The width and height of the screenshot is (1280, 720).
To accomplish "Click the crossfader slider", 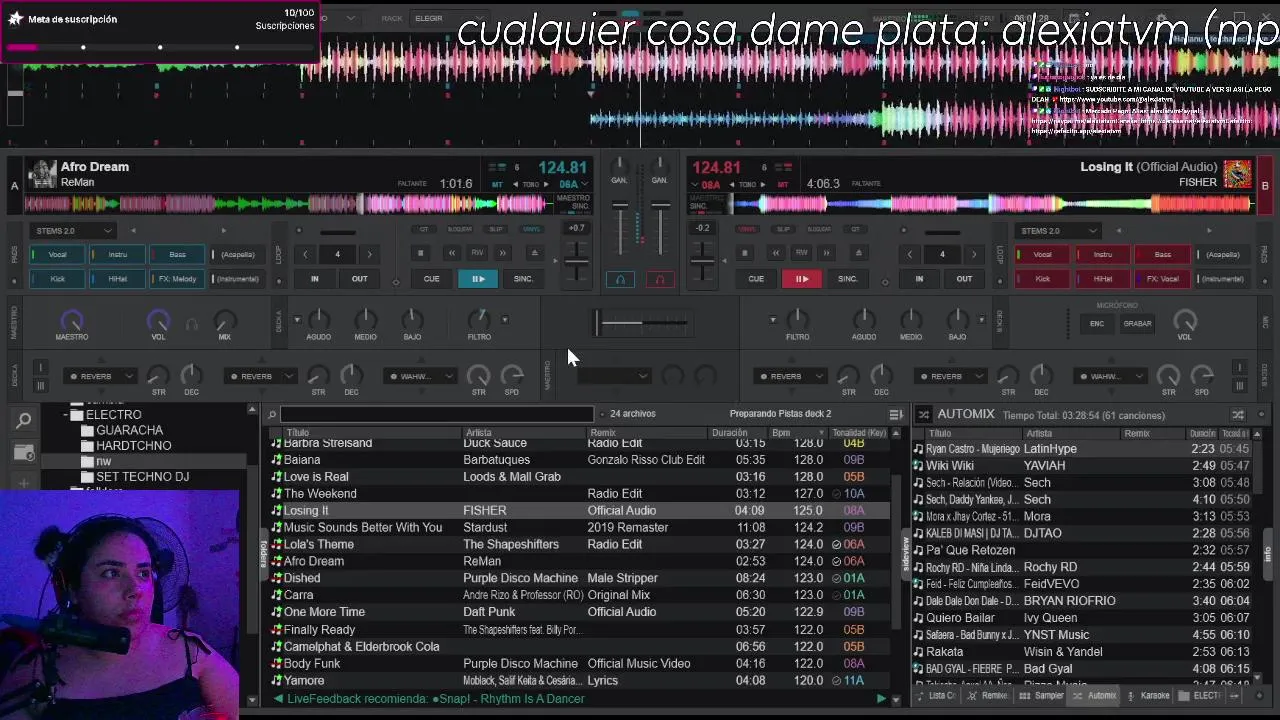I will 641,323.
